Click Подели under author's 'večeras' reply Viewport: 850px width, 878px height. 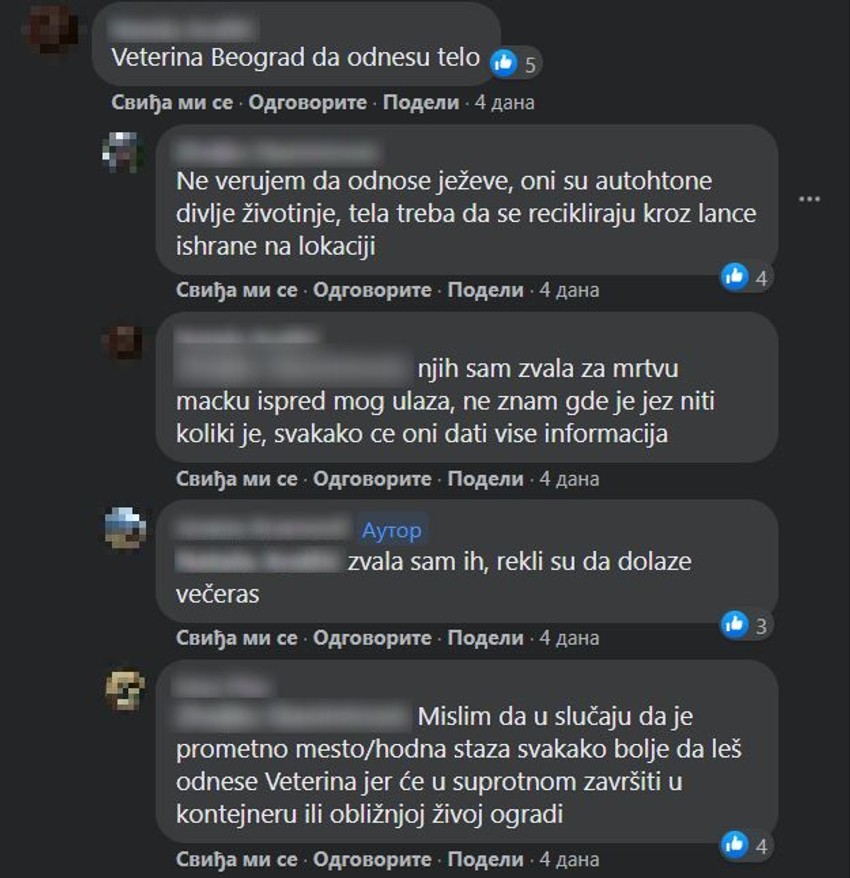click(x=485, y=638)
